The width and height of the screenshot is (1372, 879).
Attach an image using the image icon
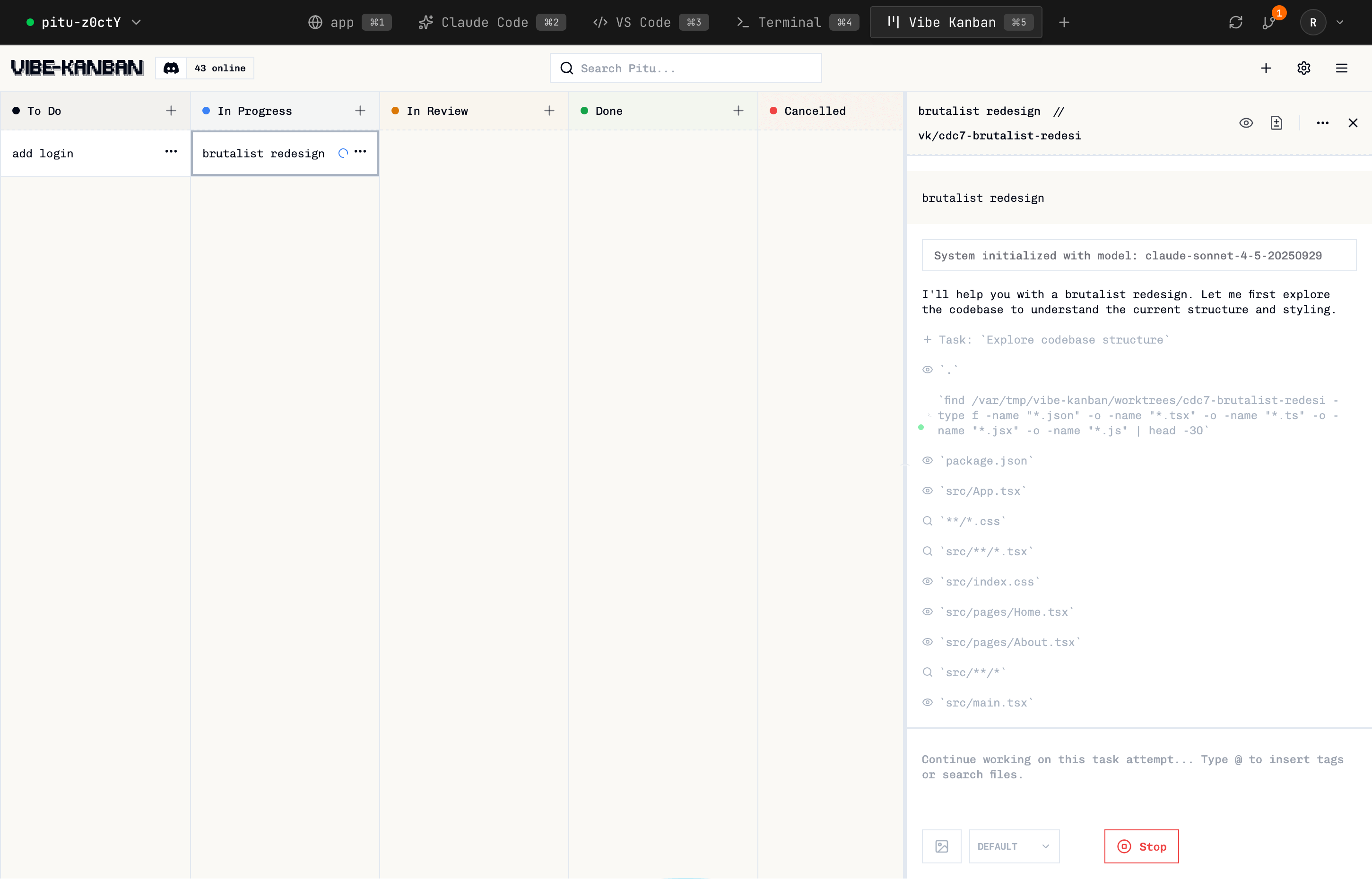[941, 846]
